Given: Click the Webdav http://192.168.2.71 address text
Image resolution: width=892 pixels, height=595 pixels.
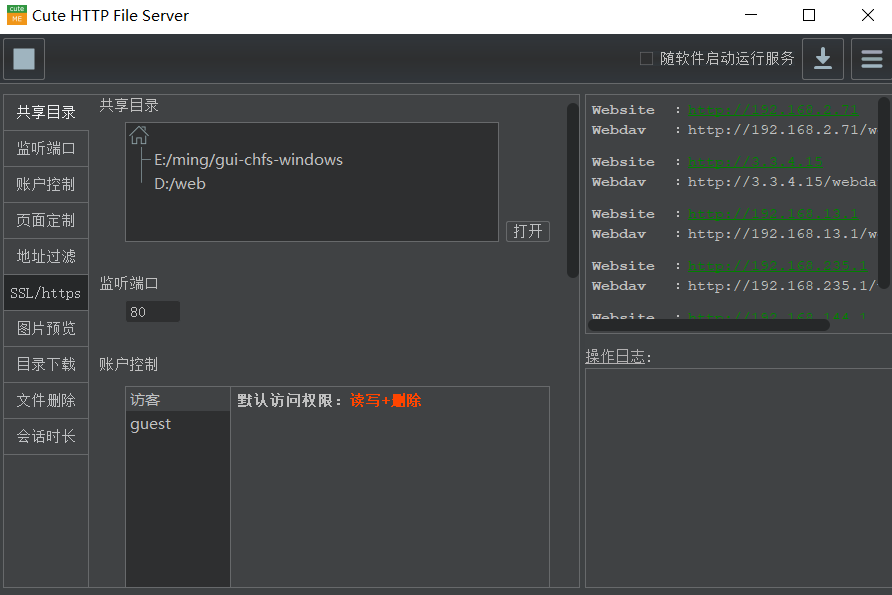Looking at the screenshot, I should [782, 130].
